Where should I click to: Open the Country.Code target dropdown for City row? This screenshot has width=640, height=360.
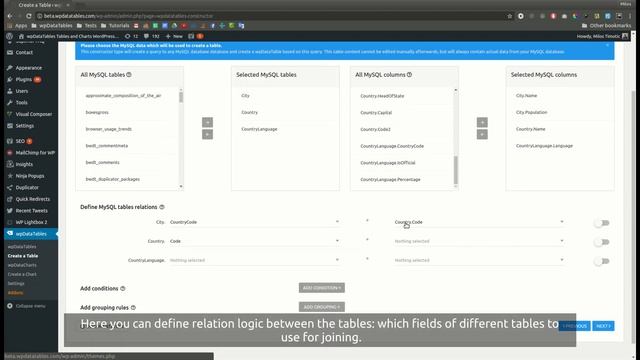pos(479,222)
